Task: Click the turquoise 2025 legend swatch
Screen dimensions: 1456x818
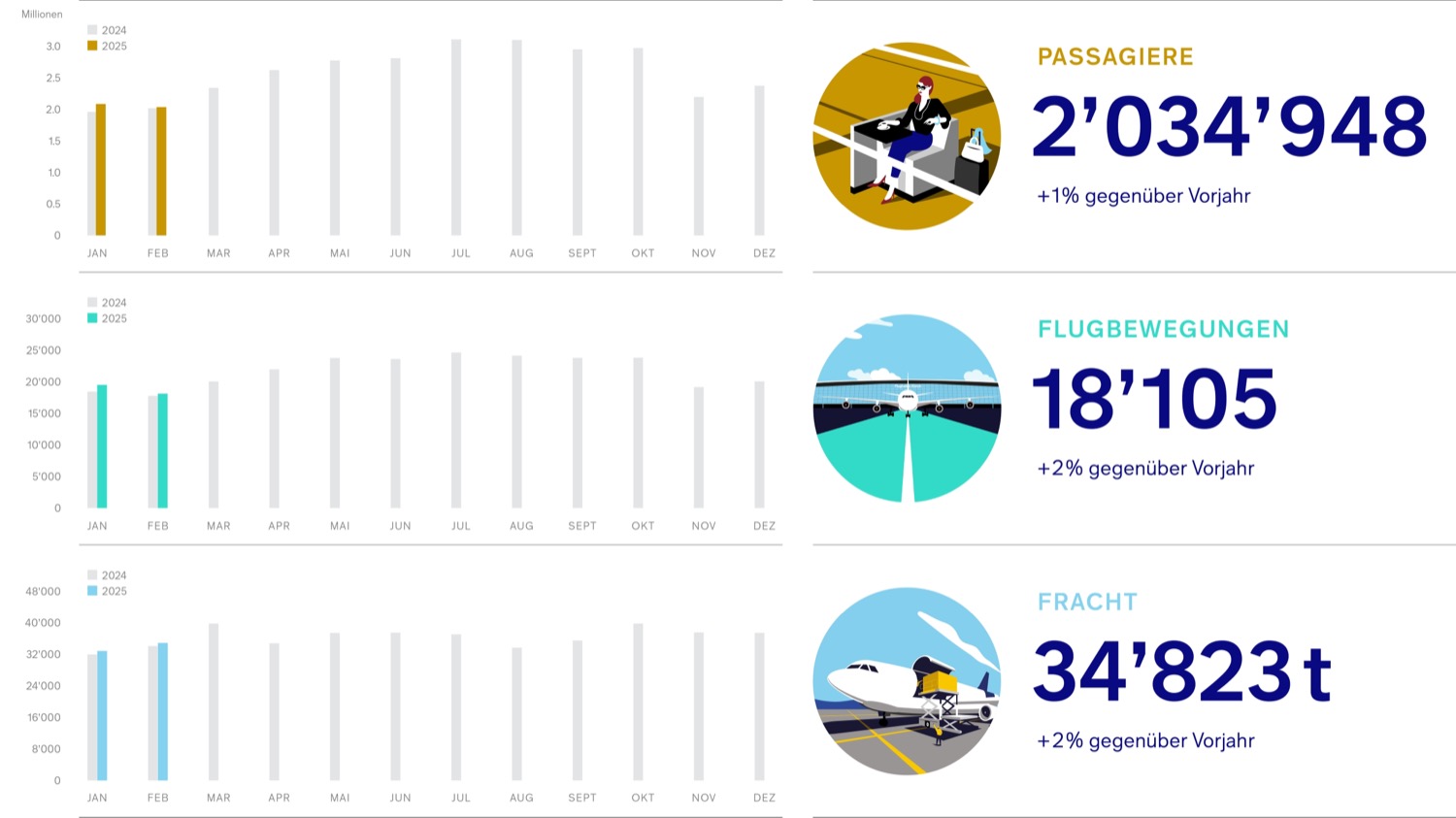Action: pyautogui.click(x=92, y=318)
